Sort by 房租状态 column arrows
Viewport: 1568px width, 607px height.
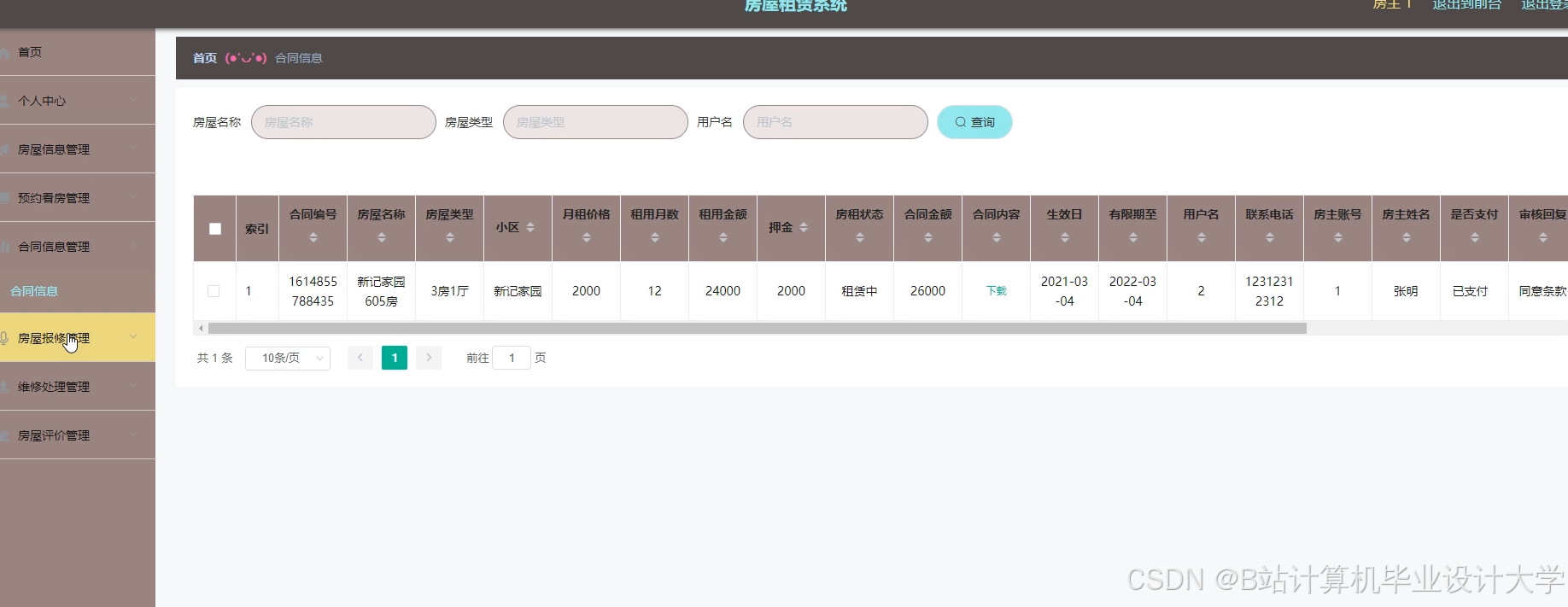[860, 238]
